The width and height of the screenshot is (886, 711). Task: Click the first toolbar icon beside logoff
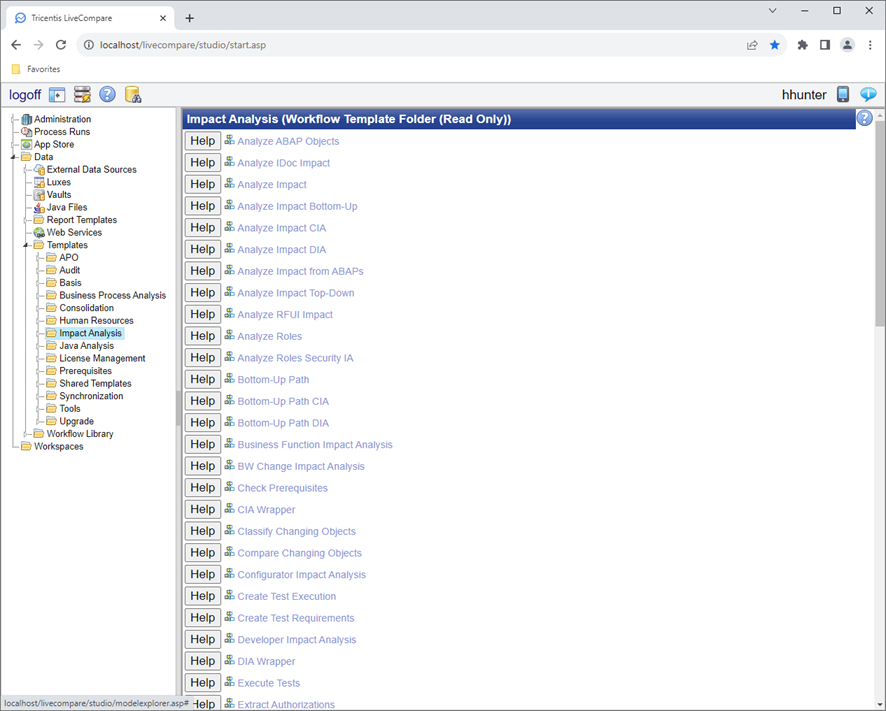[57, 95]
